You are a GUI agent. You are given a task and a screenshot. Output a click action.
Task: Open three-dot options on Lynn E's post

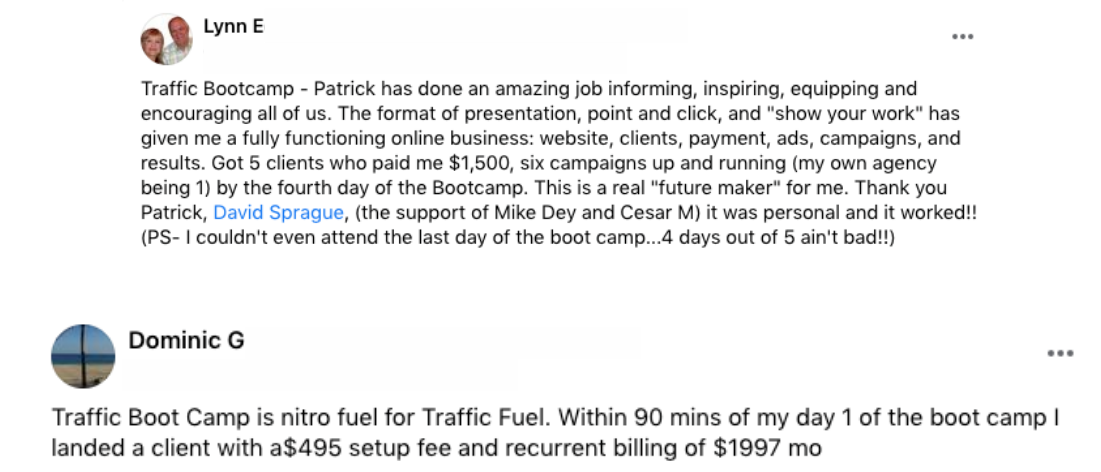(962, 37)
